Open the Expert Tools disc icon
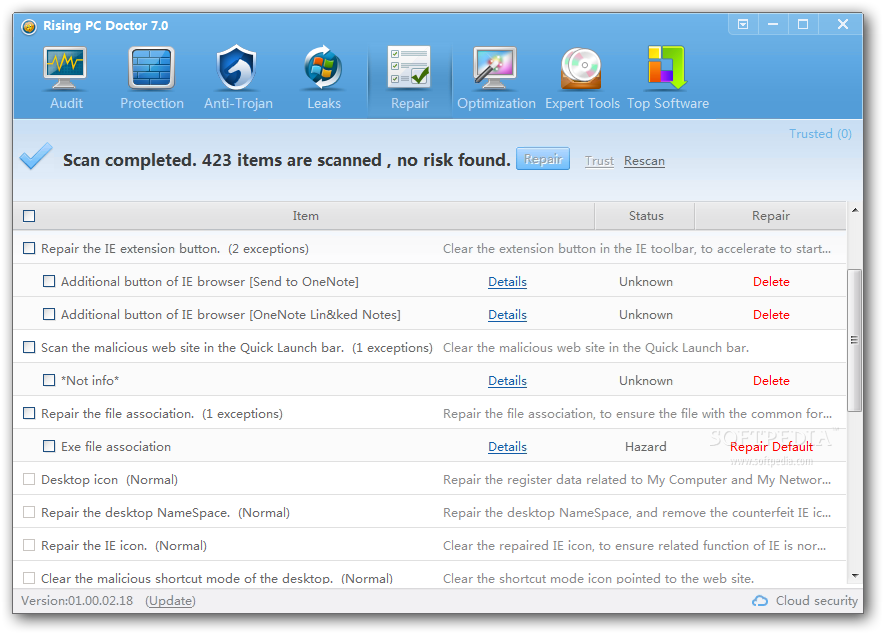Viewport: 884px width, 634px height. [x=582, y=69]
